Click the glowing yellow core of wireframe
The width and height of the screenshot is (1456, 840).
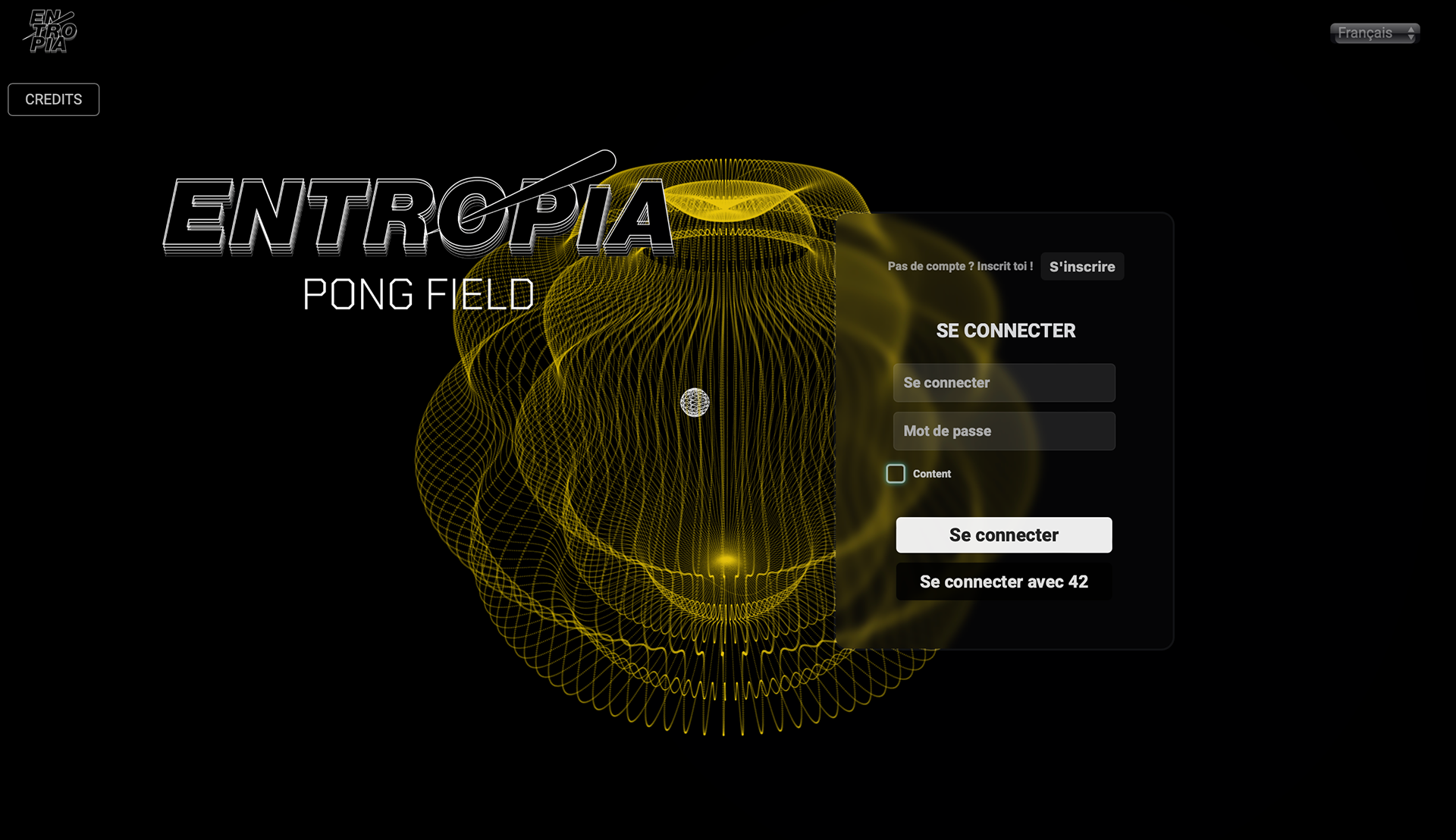point(726,560)
